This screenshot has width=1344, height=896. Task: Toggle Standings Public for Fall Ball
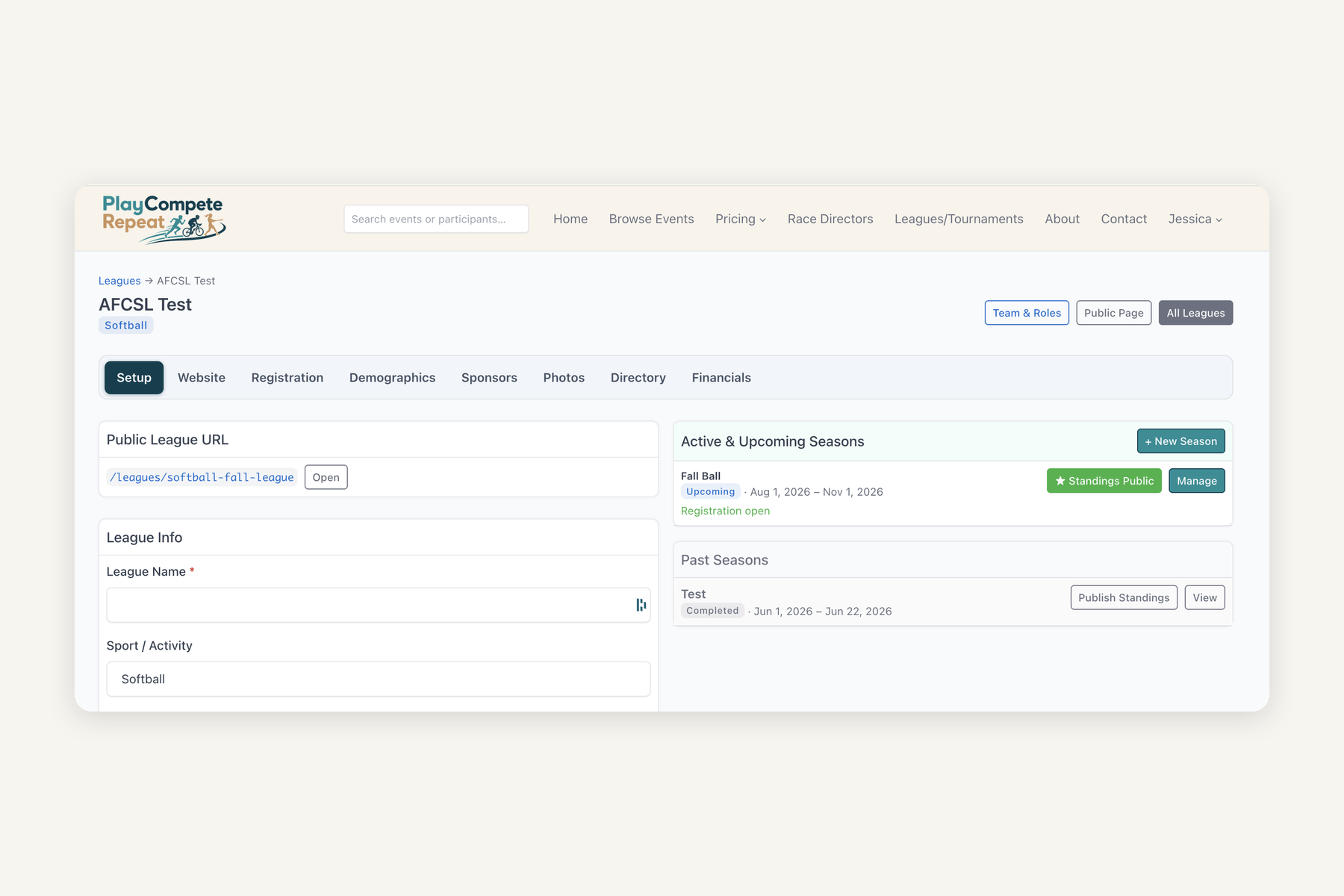(1104, 481)
